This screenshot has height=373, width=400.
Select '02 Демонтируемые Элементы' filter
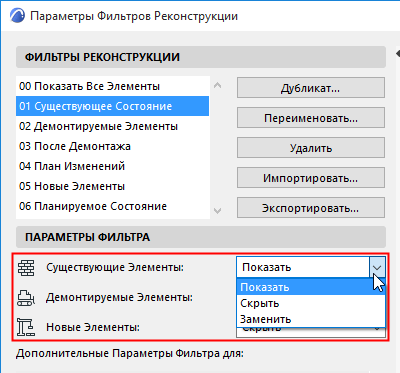tap(113, 126)
